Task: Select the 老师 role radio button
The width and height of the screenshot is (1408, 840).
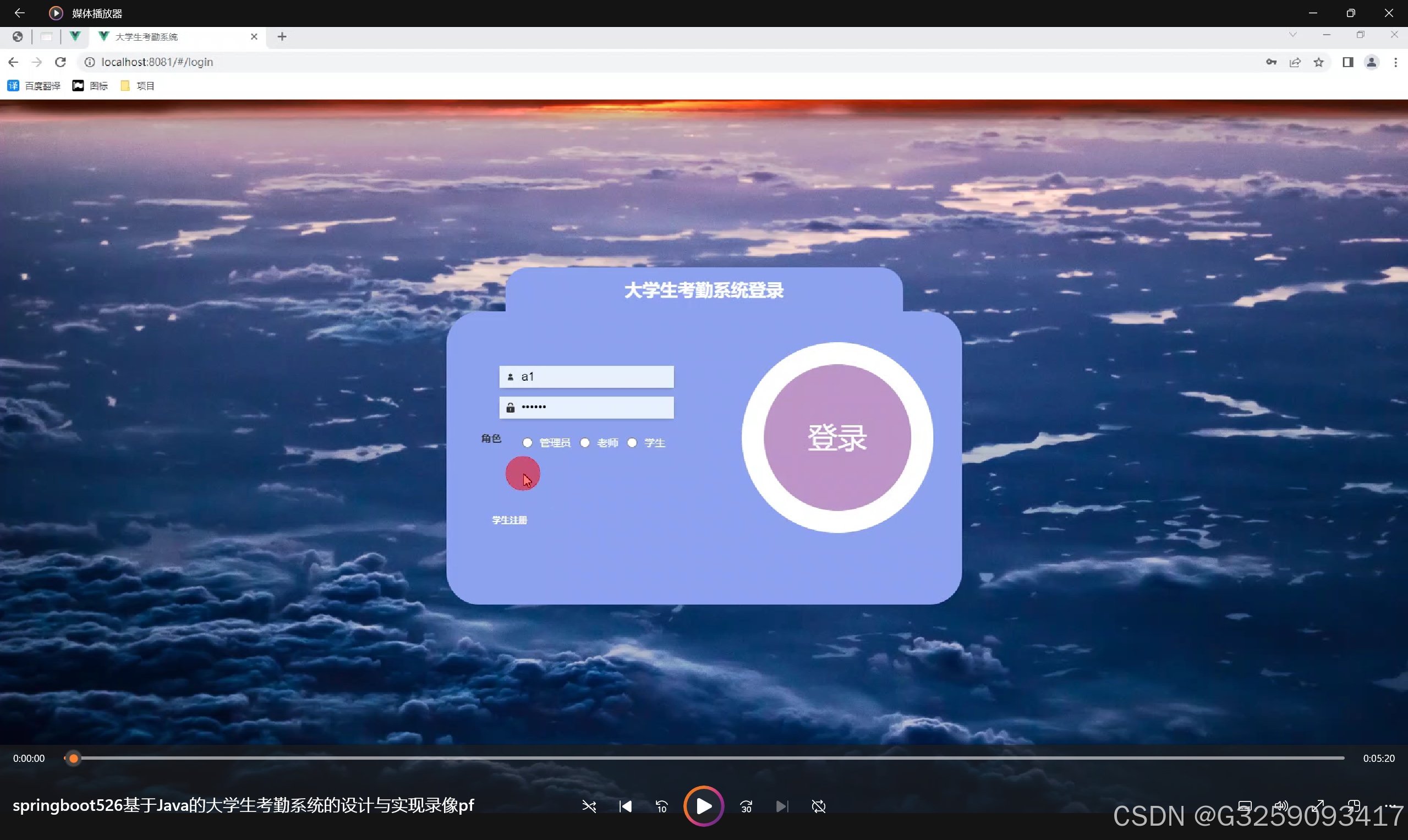Action: pos(585,443)
